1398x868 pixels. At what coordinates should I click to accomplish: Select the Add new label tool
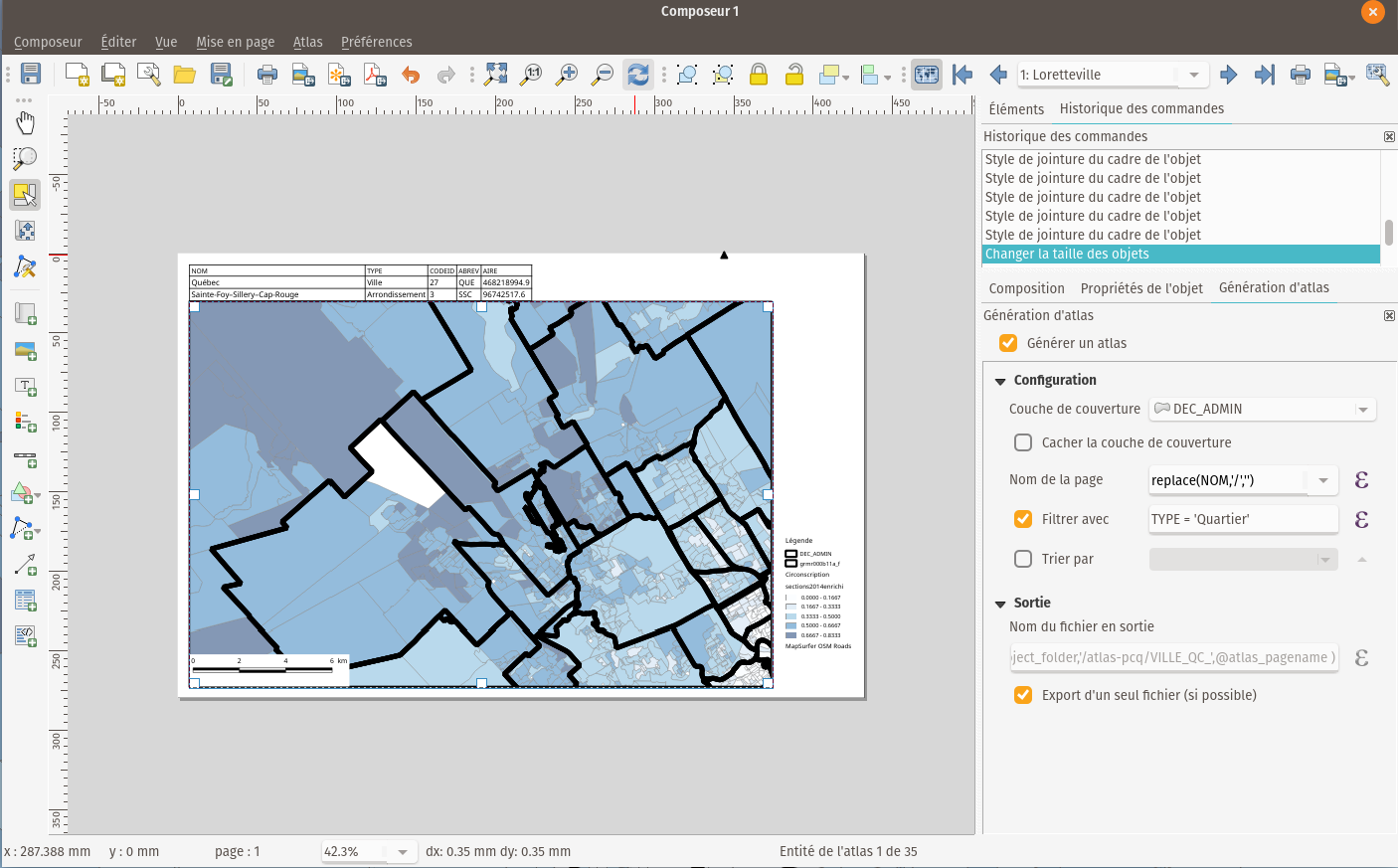(24, 386)
